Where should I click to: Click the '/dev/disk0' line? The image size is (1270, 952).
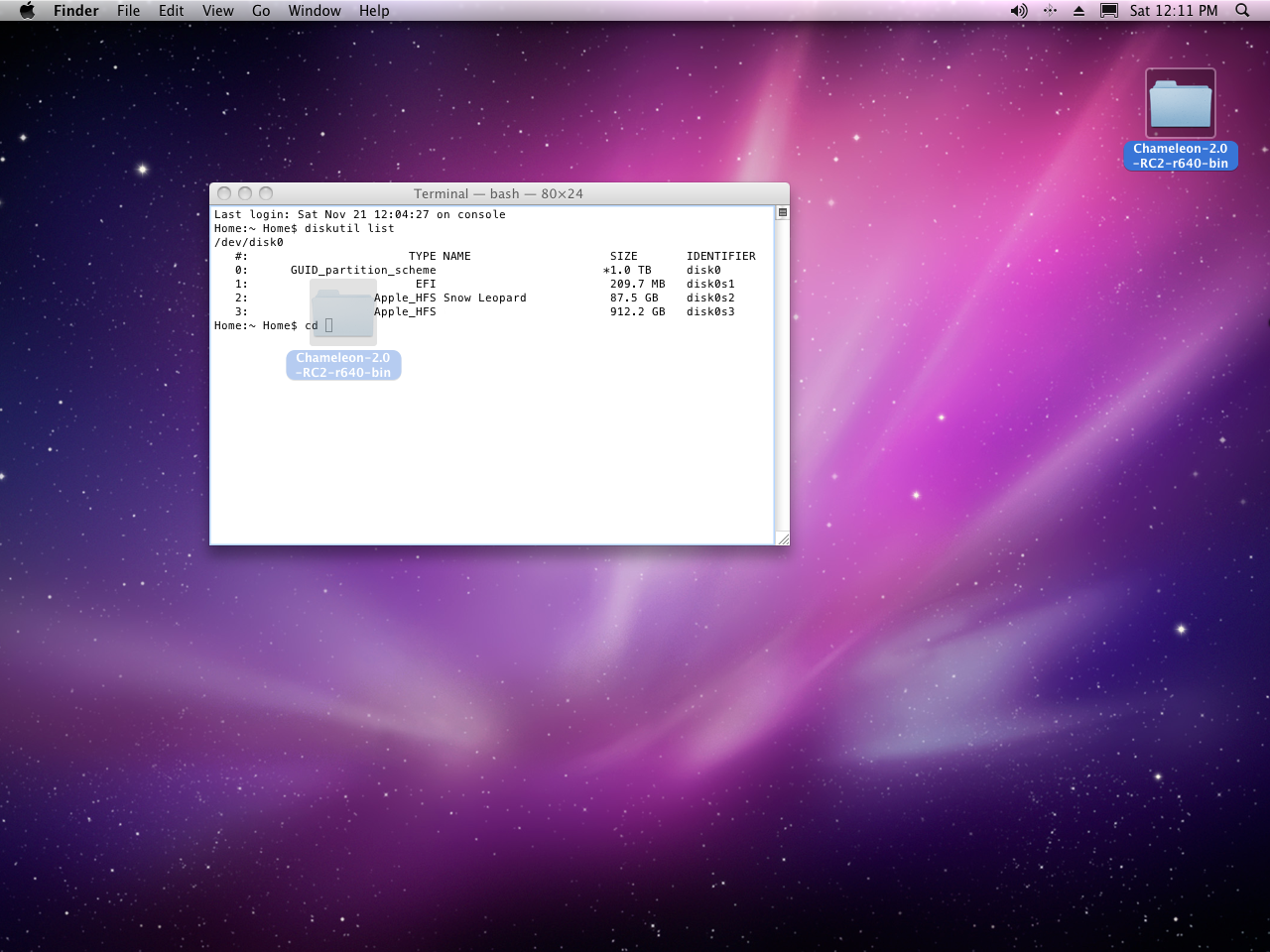tap(249, 242)
